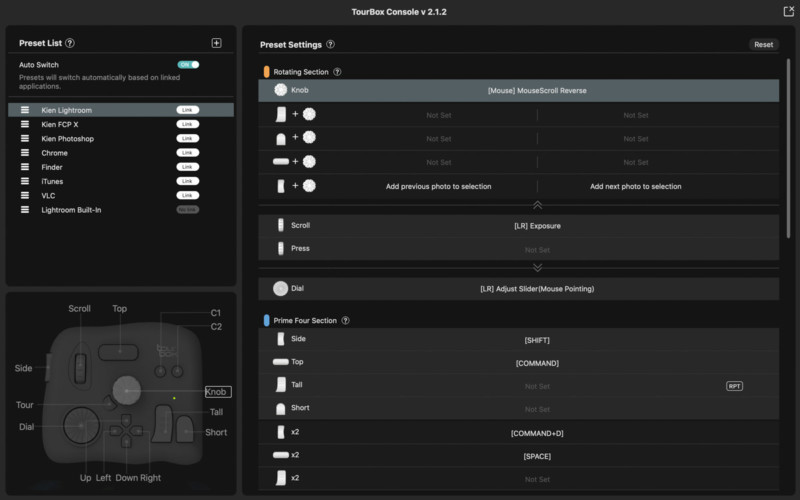The image size is (800, 500).
Task: Click the Scroll wheel icon in the settings row
Action: coord(281,225)
